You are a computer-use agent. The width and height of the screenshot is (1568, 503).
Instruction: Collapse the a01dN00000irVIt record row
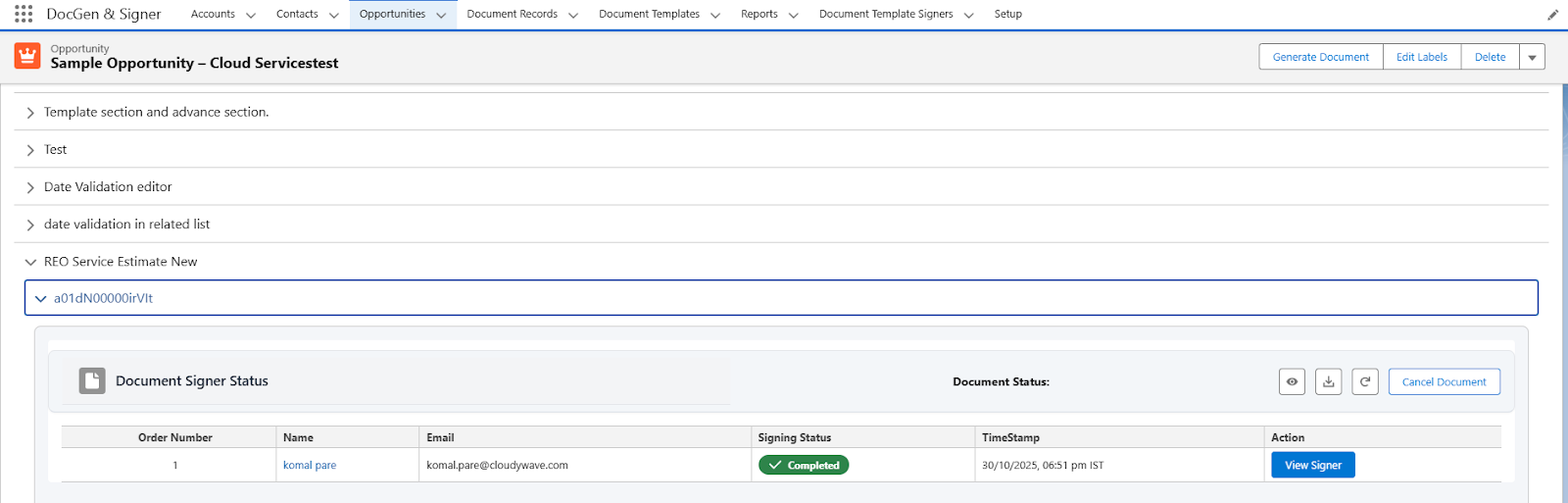tap(40, 298)
